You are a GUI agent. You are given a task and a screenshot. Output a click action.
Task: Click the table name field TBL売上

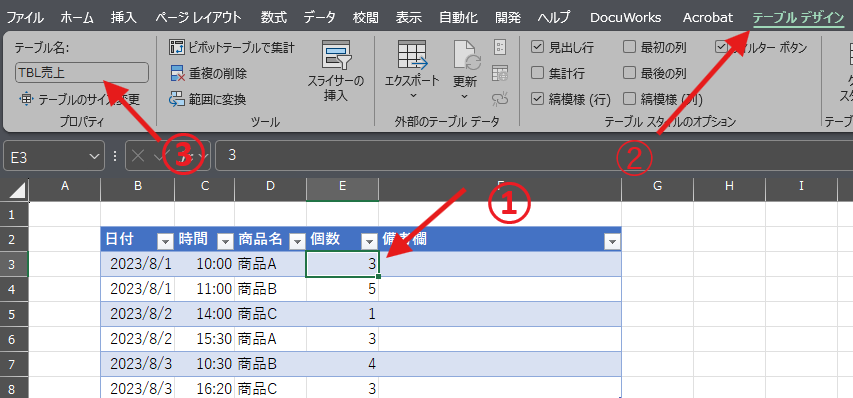tap(82, 73)
